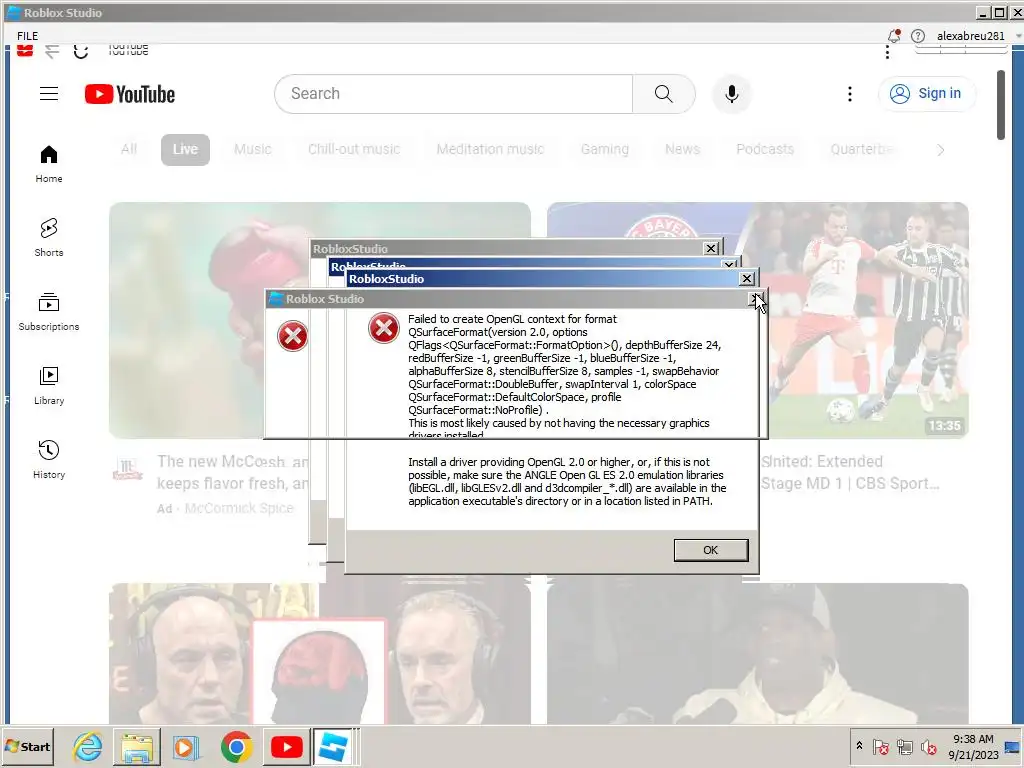Select the Live filter chip
This screenshot has height=768, width=1024.
[185, 150]
